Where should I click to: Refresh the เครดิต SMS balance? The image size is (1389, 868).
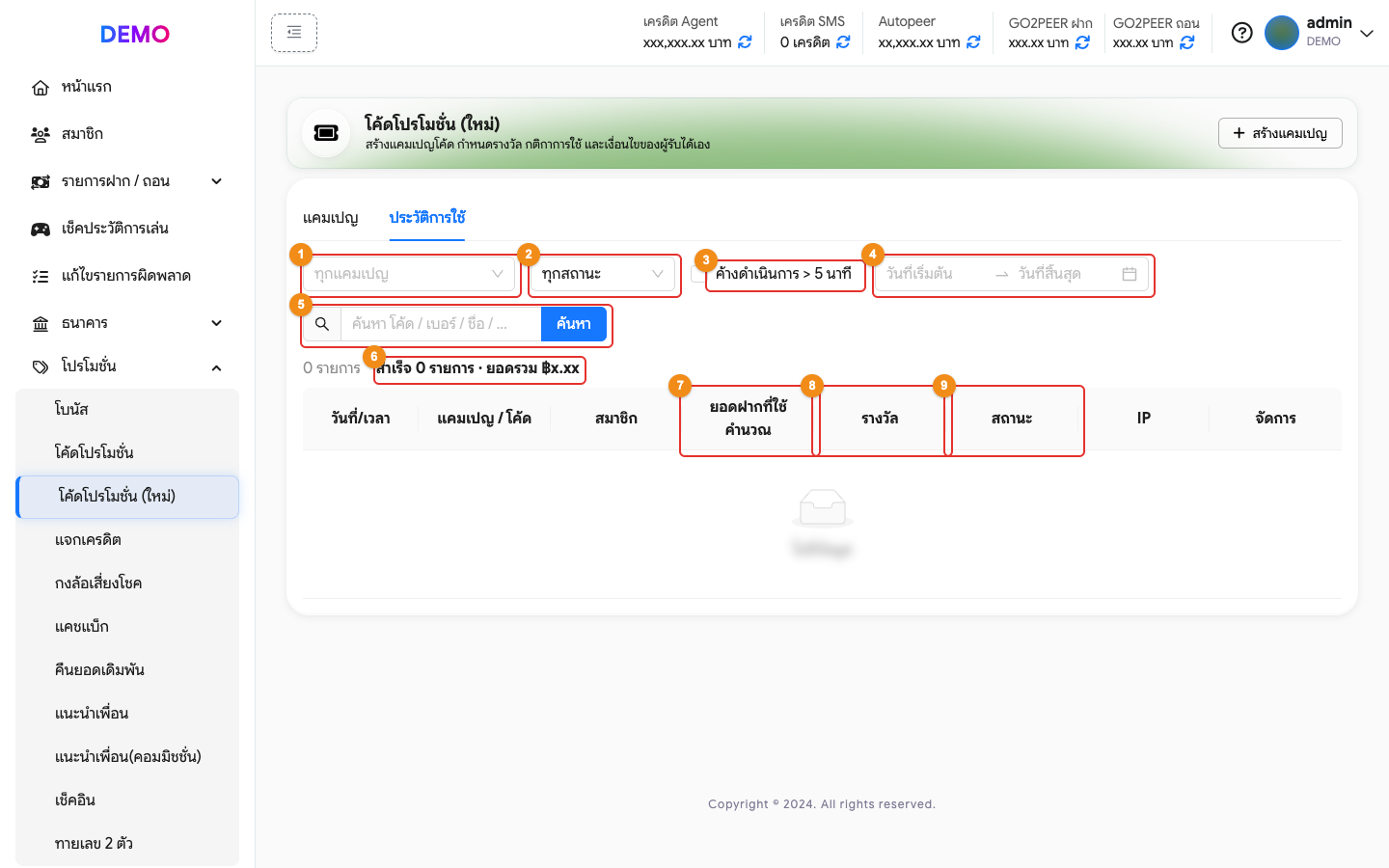point(843,42)
